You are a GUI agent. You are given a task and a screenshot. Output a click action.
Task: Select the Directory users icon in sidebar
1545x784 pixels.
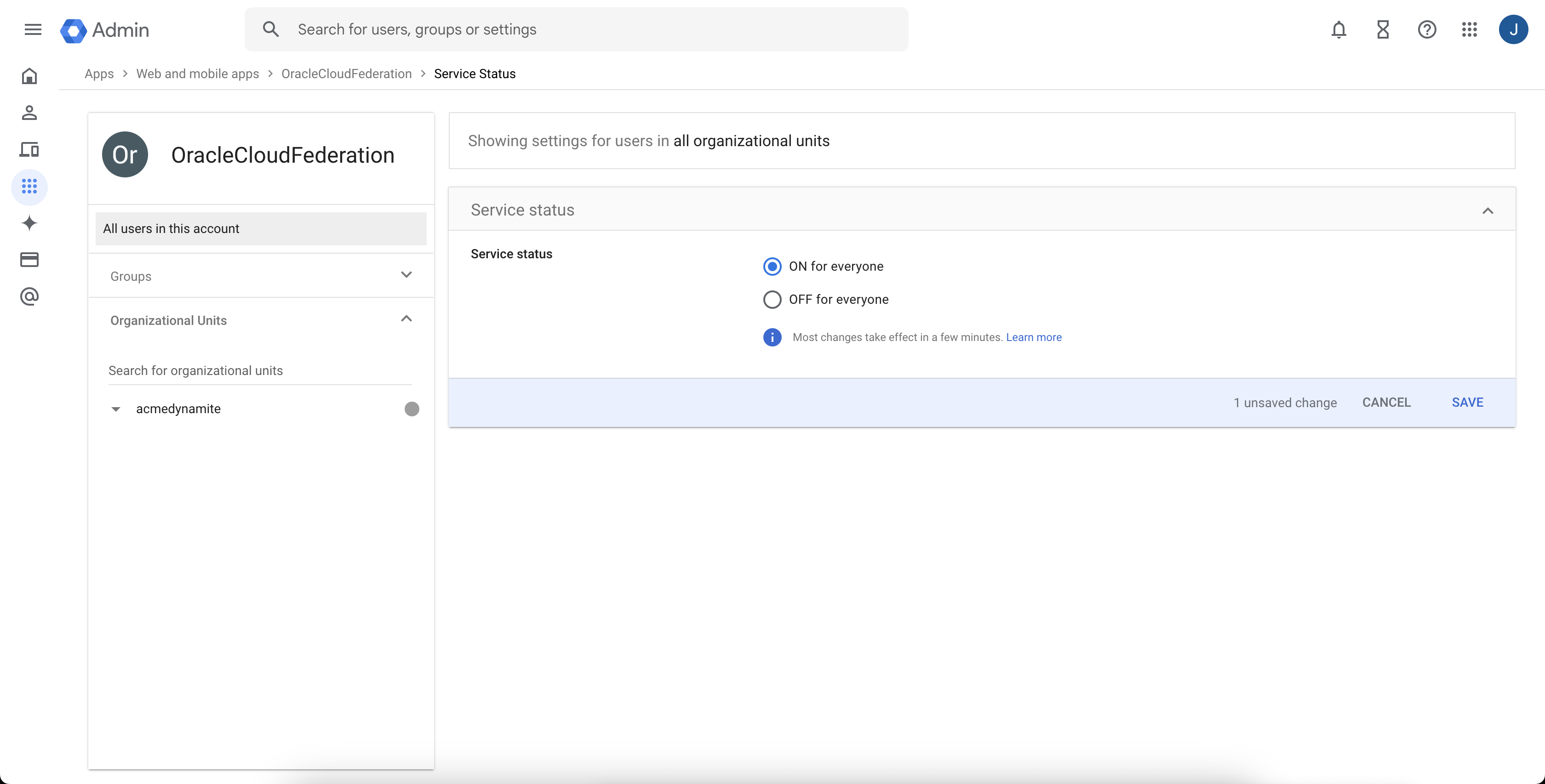29,113
